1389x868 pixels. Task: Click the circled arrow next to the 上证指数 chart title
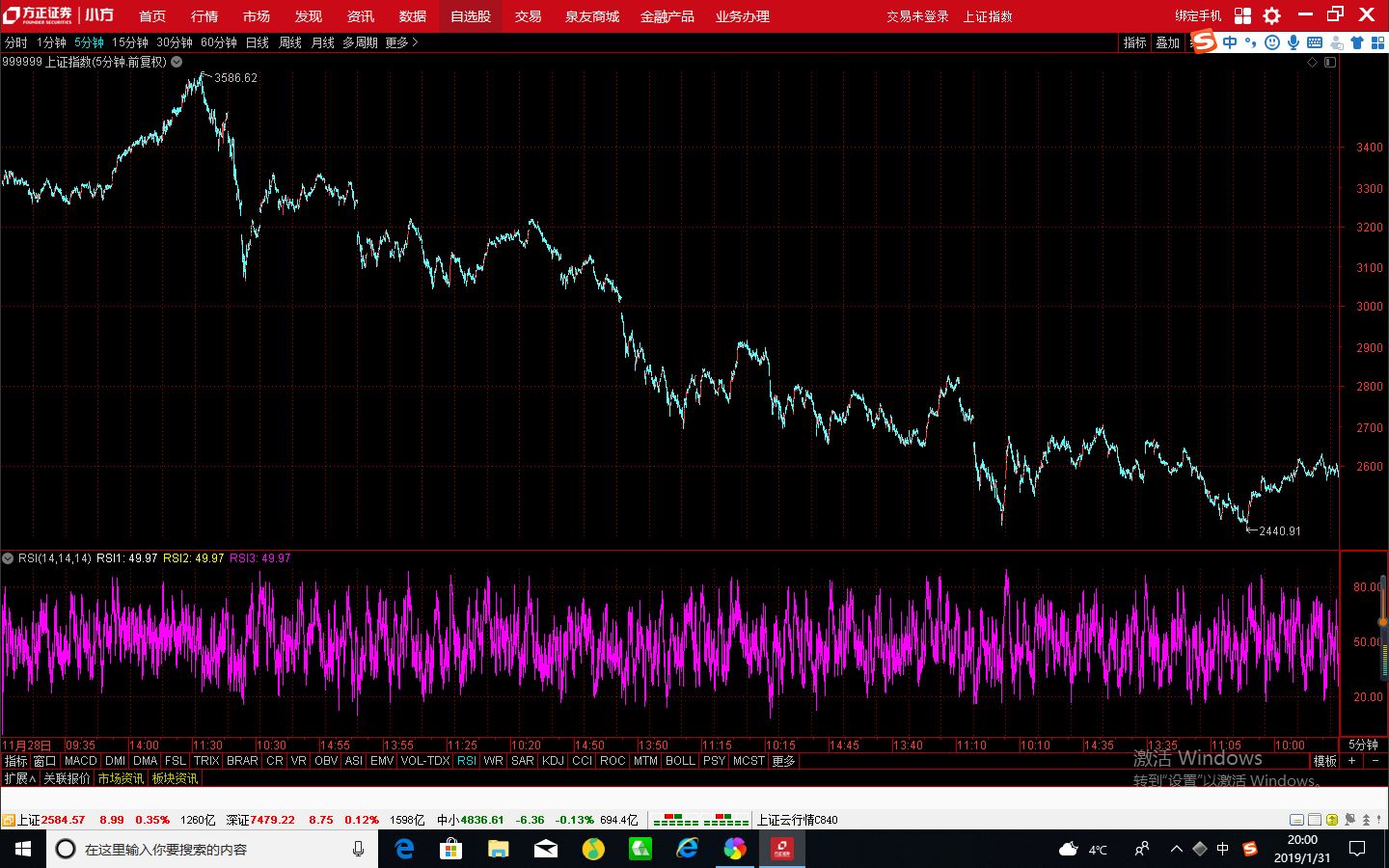tap(177, 62)
